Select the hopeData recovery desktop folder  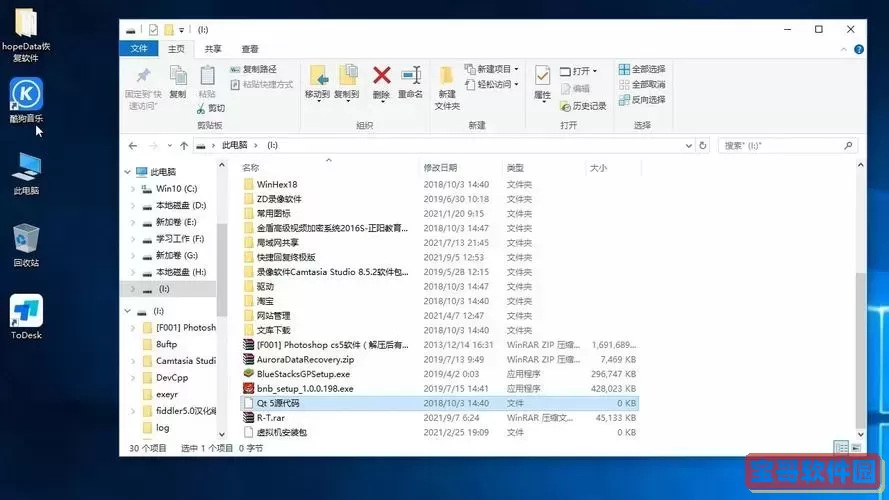[x=26, y=34]
